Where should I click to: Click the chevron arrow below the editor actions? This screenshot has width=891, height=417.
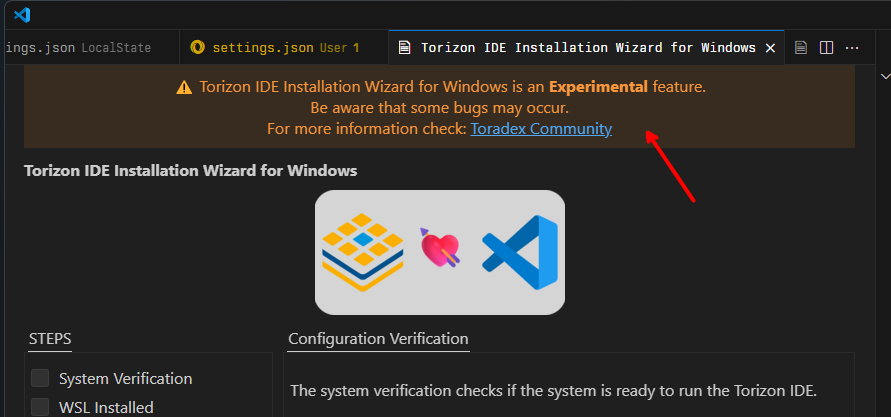point(884,75)
